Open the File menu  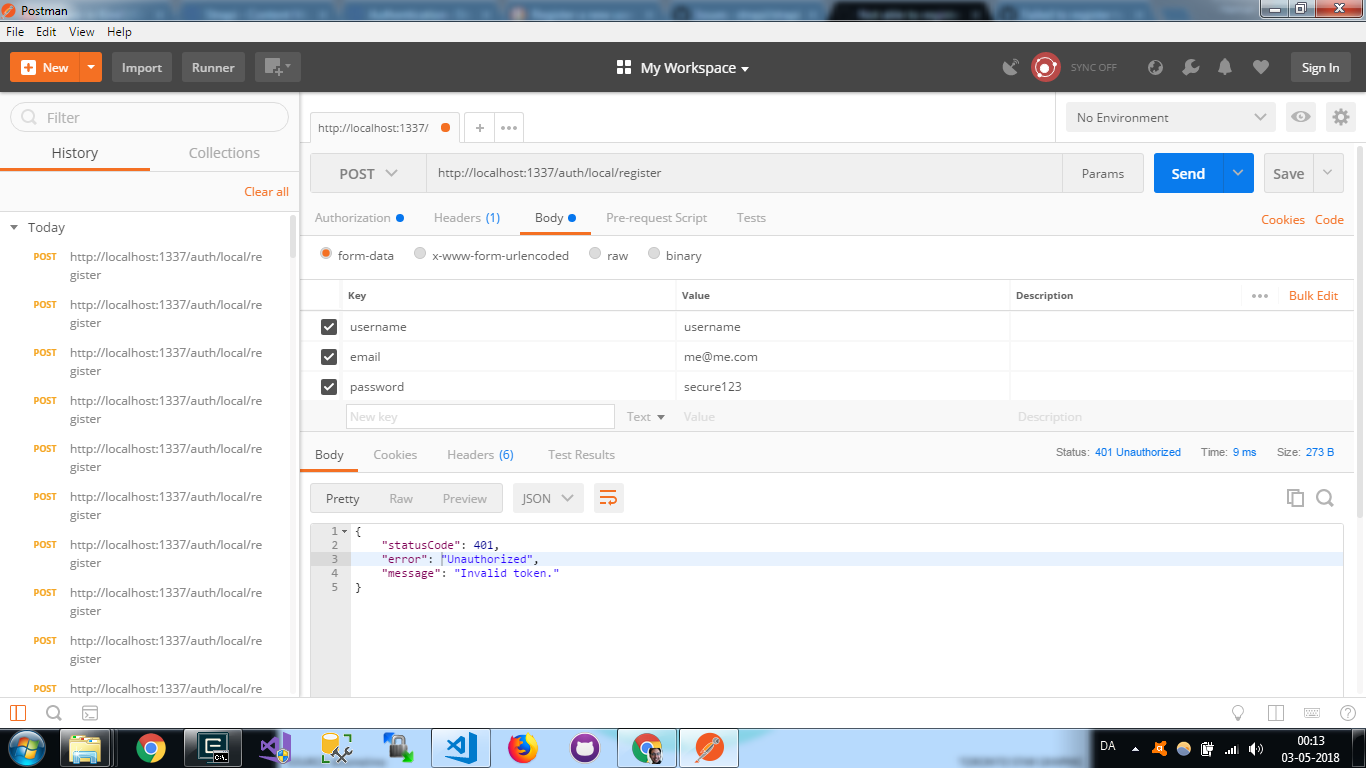(15, 32)
